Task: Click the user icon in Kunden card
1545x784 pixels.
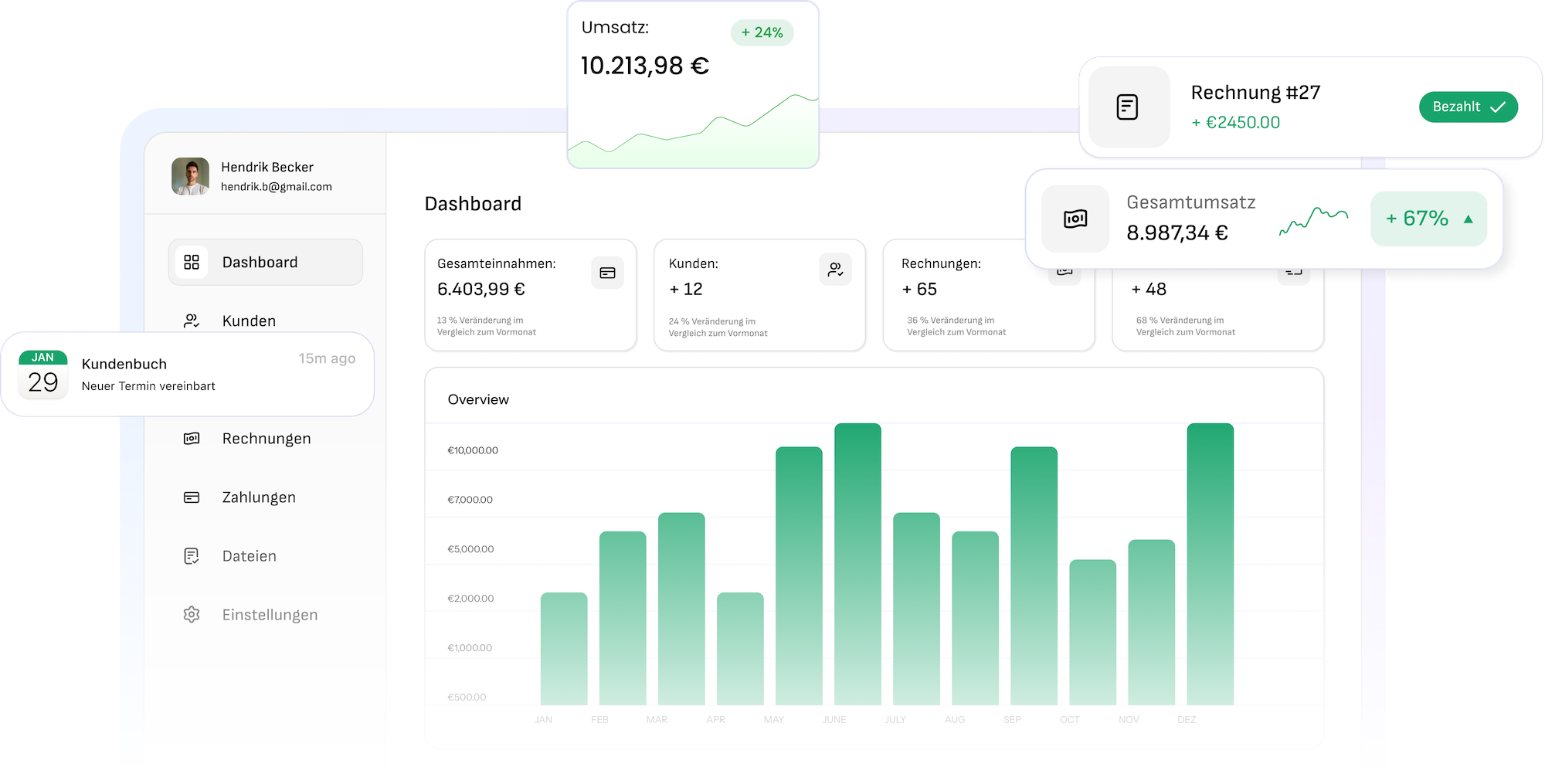Action: point(835,270)
